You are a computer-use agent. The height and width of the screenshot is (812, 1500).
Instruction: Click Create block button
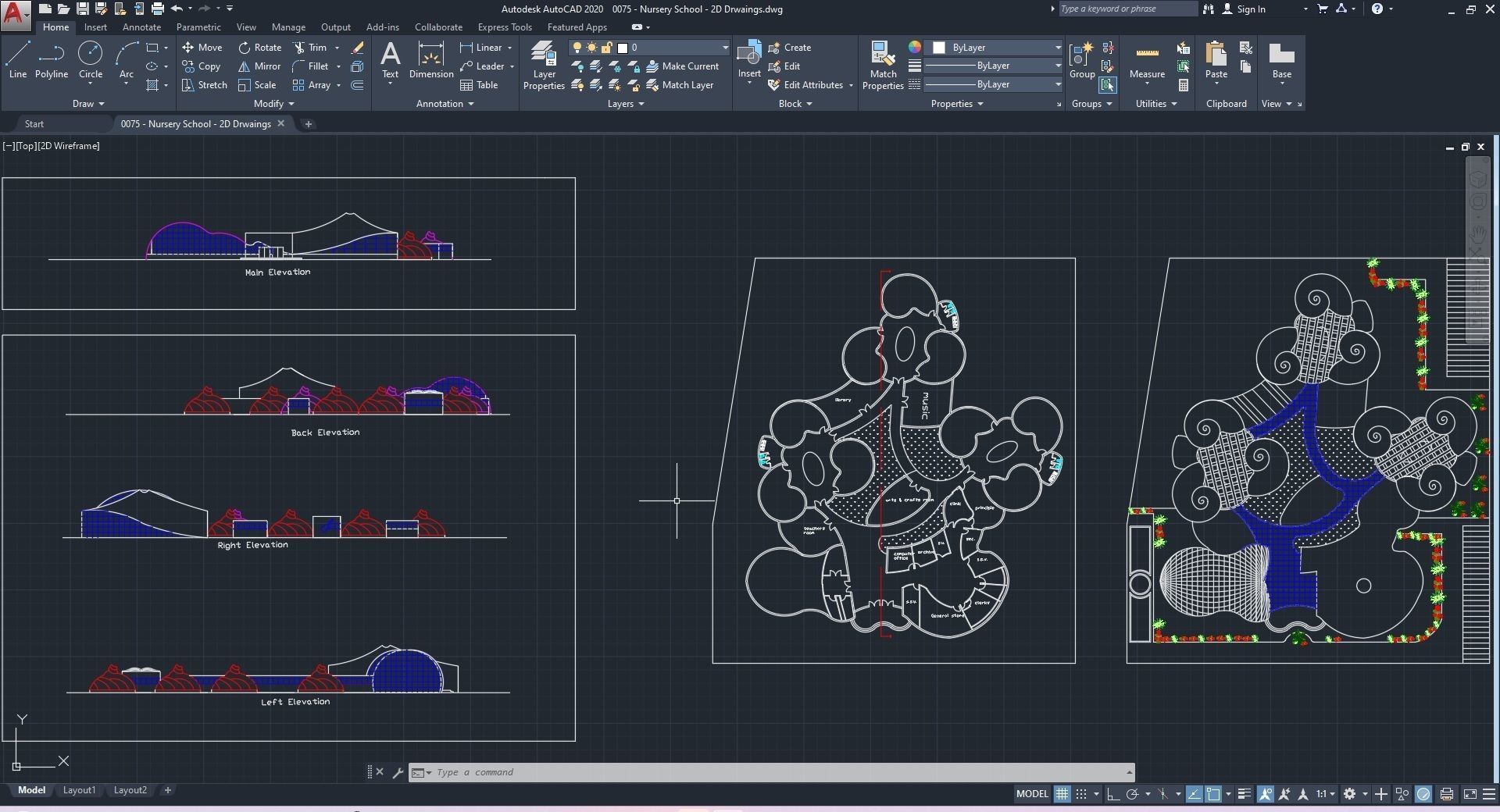click(x=790, y=48)
